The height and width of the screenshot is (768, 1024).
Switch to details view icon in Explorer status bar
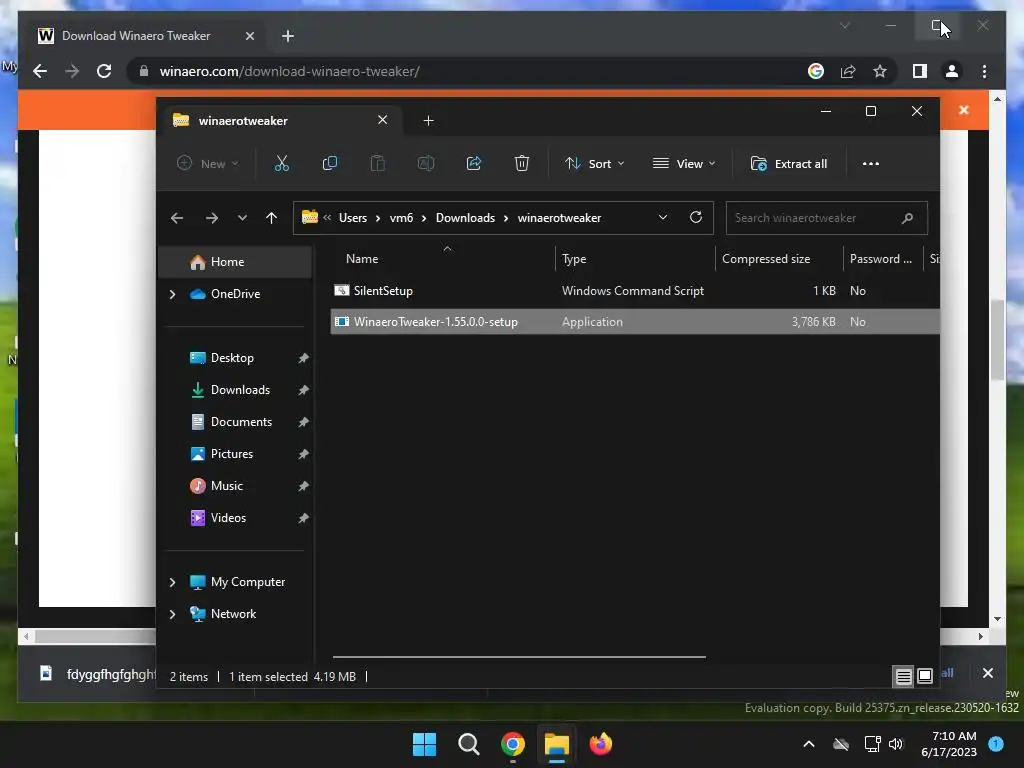(x=903, y=677)
